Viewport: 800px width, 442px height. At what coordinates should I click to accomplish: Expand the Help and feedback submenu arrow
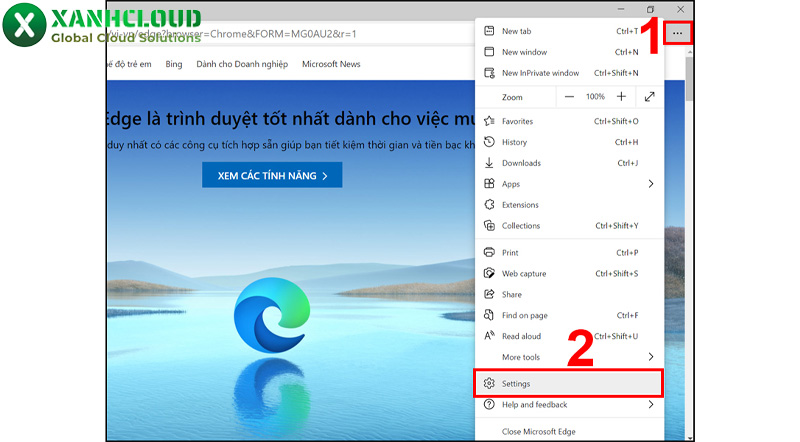[x=651, y=404]
